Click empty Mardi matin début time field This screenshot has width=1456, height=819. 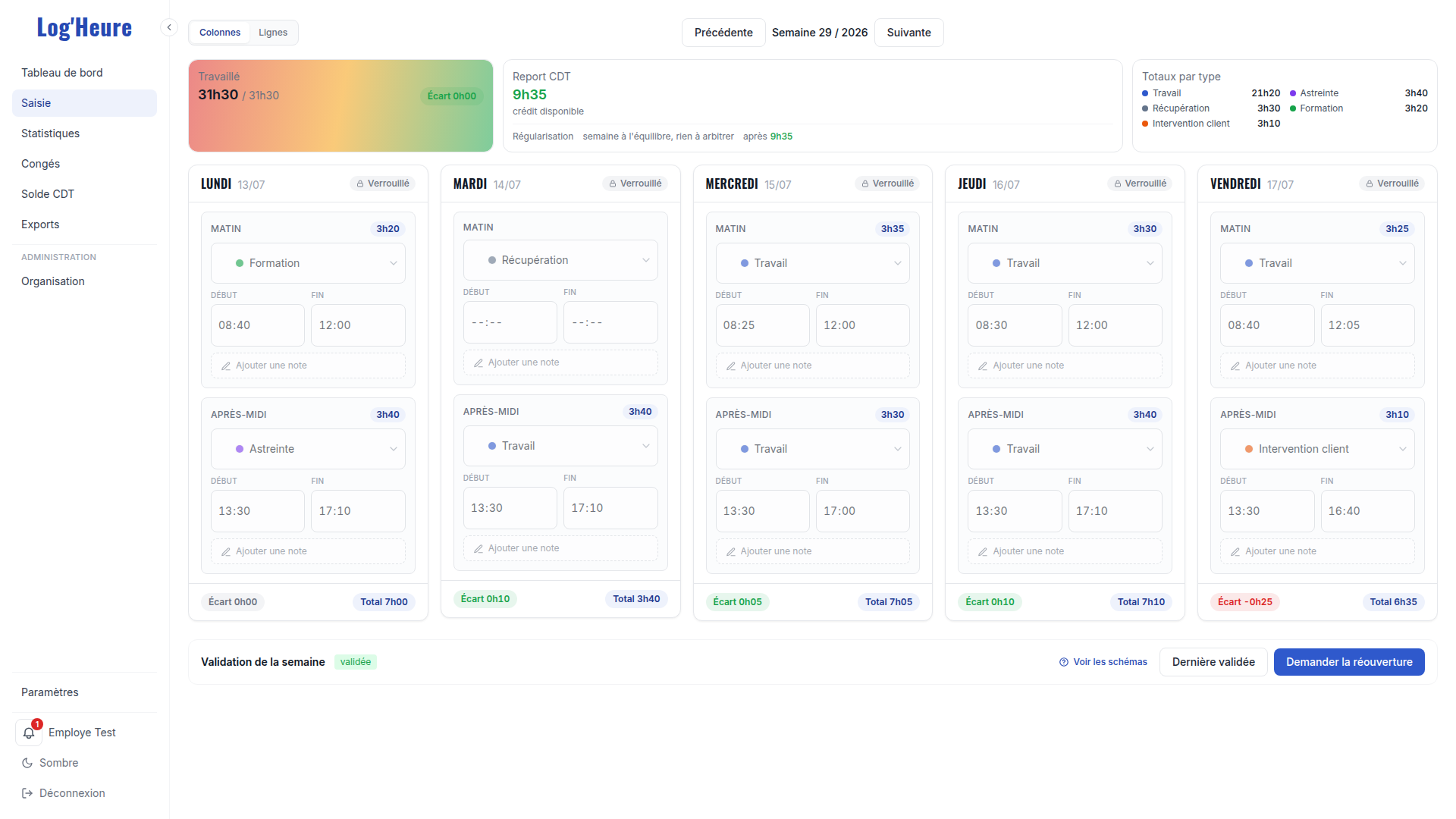(510, 322)
